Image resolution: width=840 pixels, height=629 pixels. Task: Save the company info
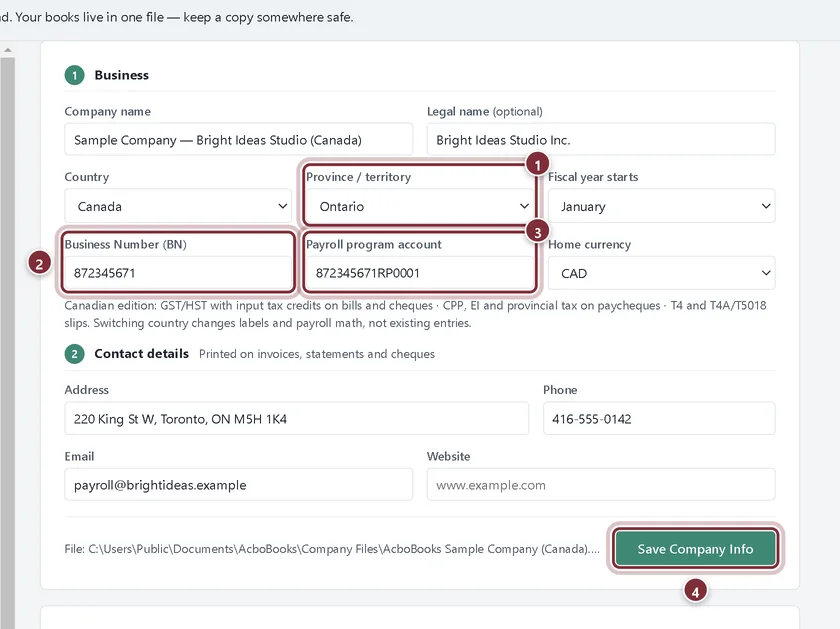click(x=695, y=549)
